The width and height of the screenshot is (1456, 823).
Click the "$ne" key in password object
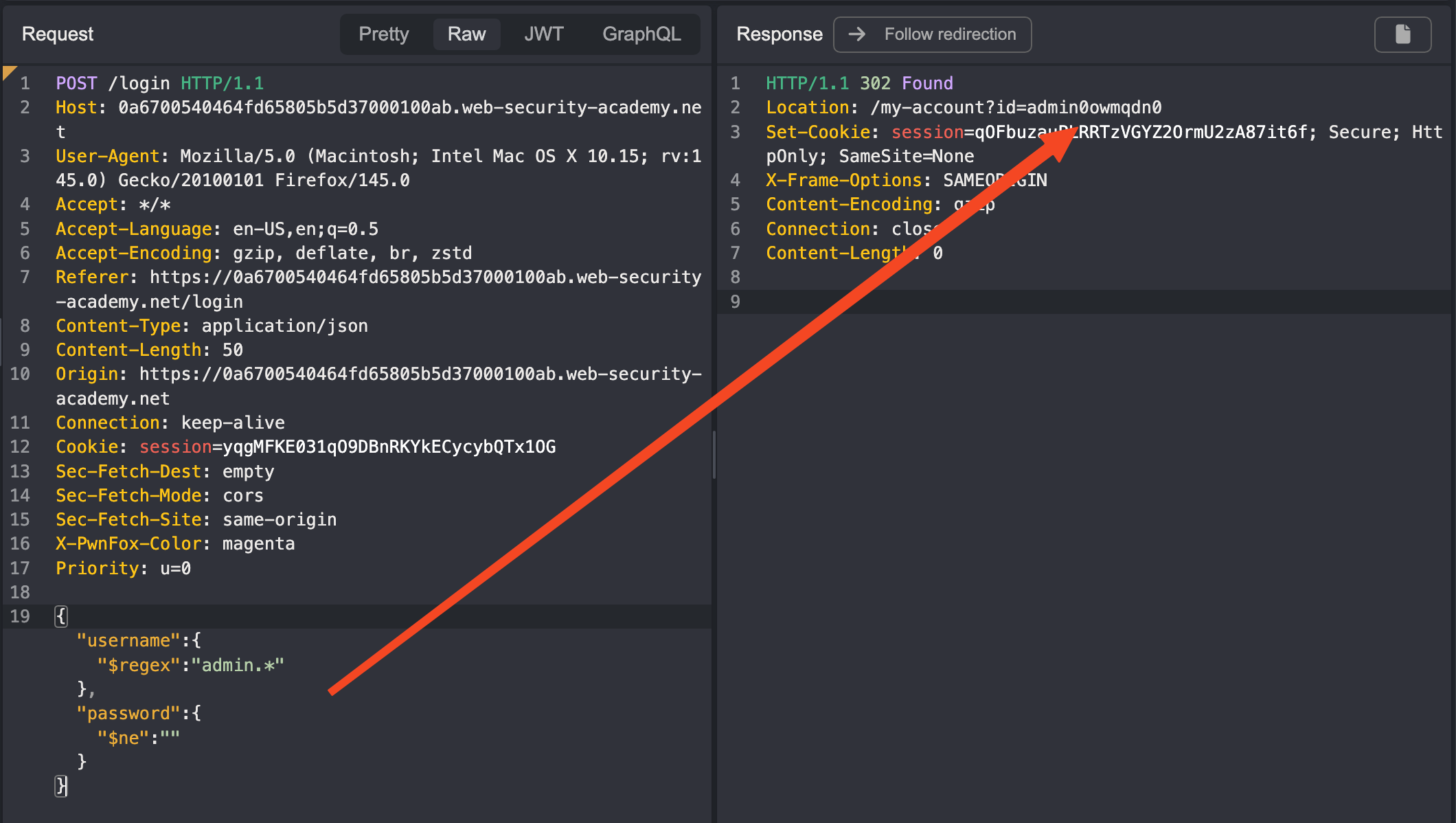click(x=123, y=738)
